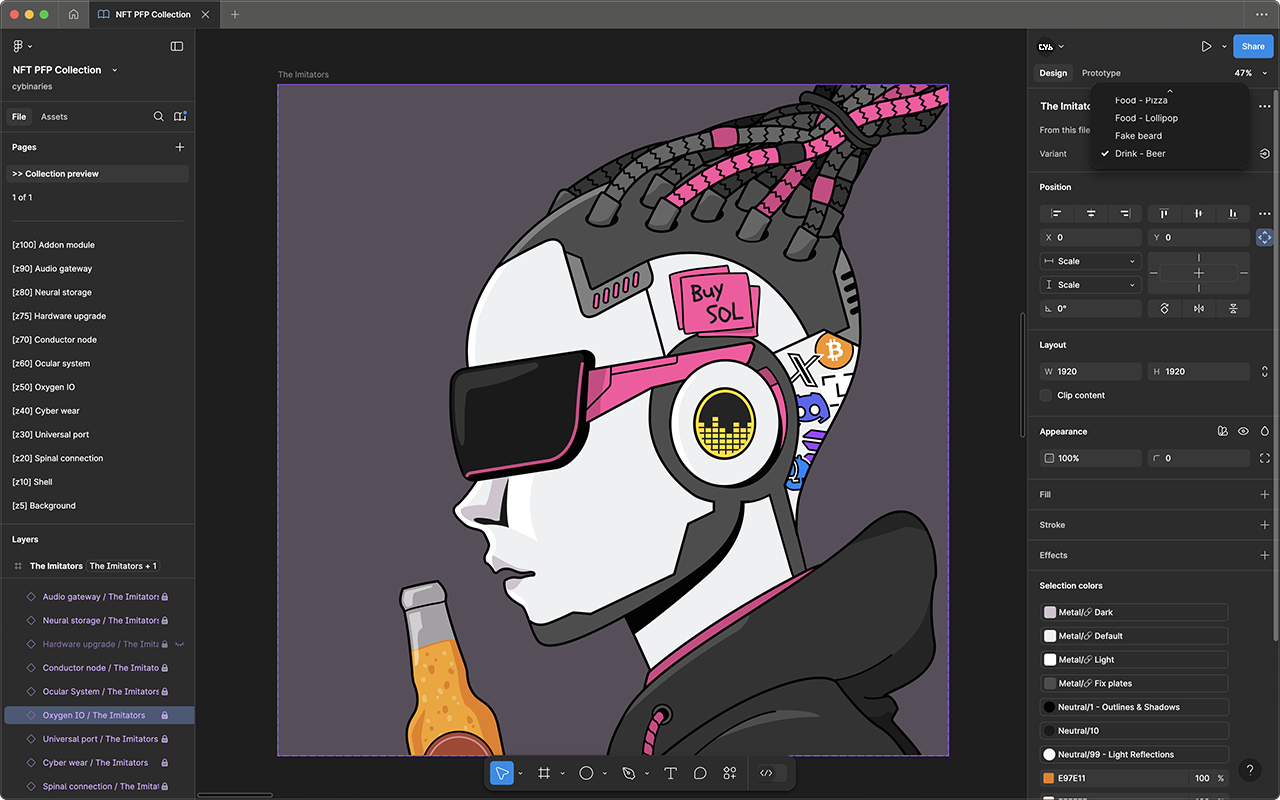Expand the horizontal Scale constraint dropdown
Image resolution: width=1280 pixels, height=800 pixels.
(1090, 261)
